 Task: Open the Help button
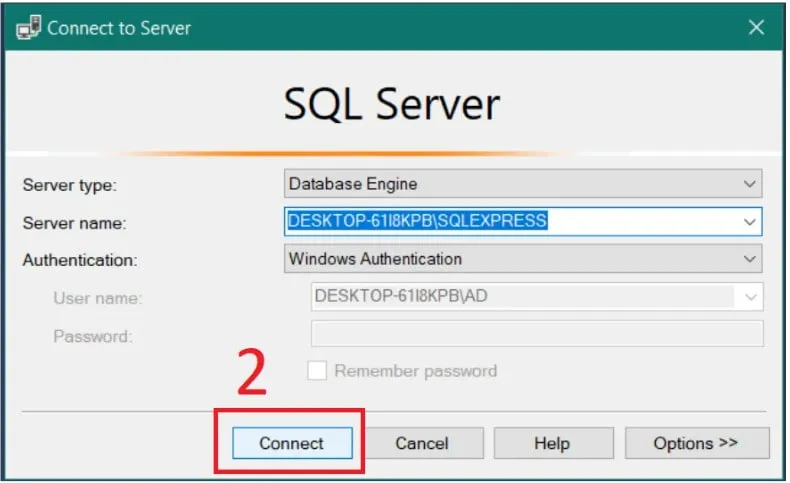point(553,443)
